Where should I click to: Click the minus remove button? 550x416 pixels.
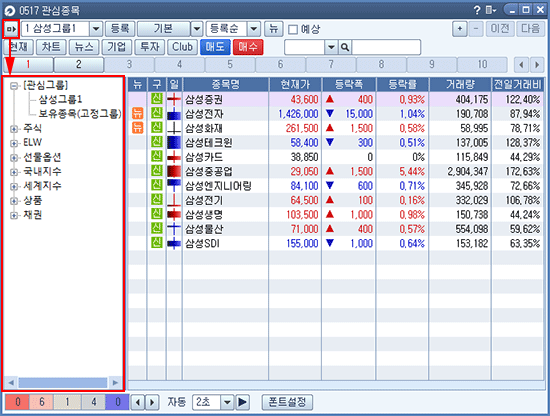coord(476,29)
